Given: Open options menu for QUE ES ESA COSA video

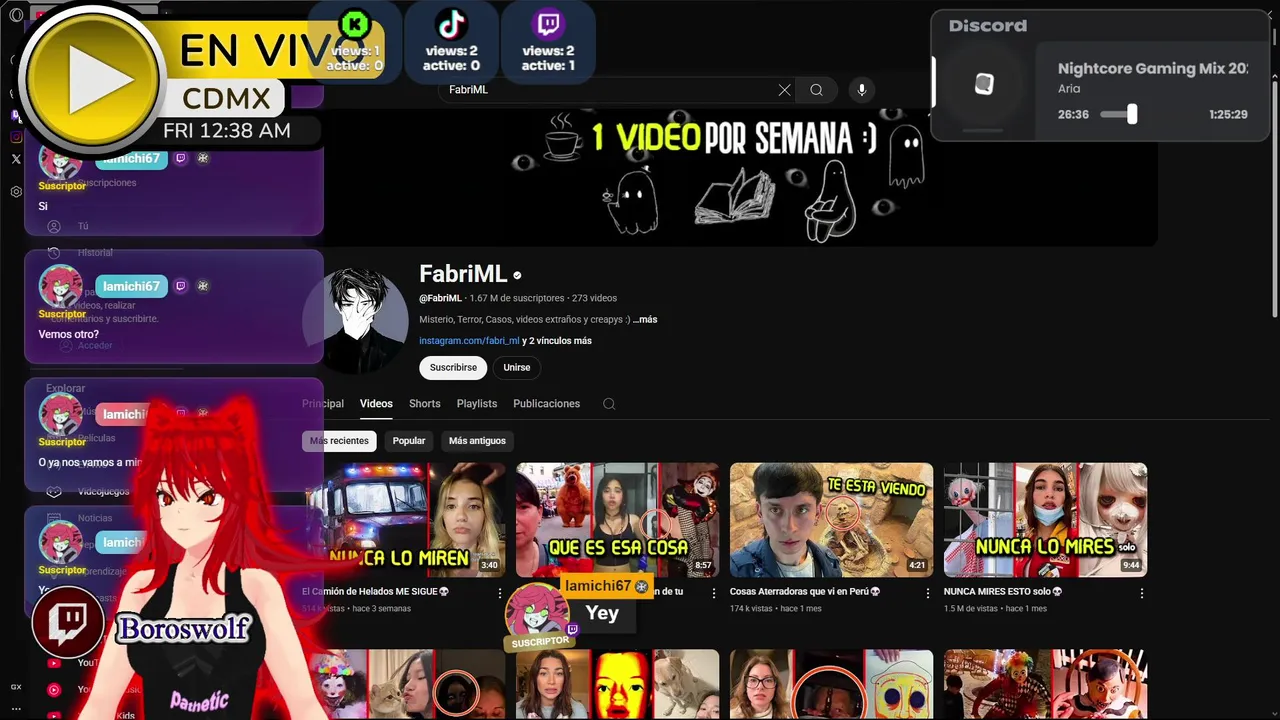Looking at the screenshot, I should pos(714,593).
